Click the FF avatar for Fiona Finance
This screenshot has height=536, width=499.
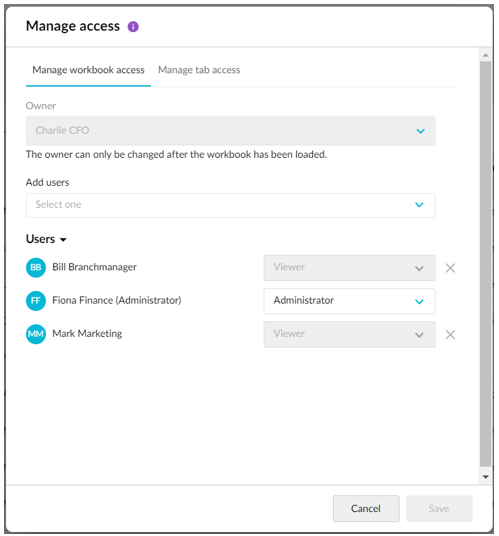[x=36, y=301]
